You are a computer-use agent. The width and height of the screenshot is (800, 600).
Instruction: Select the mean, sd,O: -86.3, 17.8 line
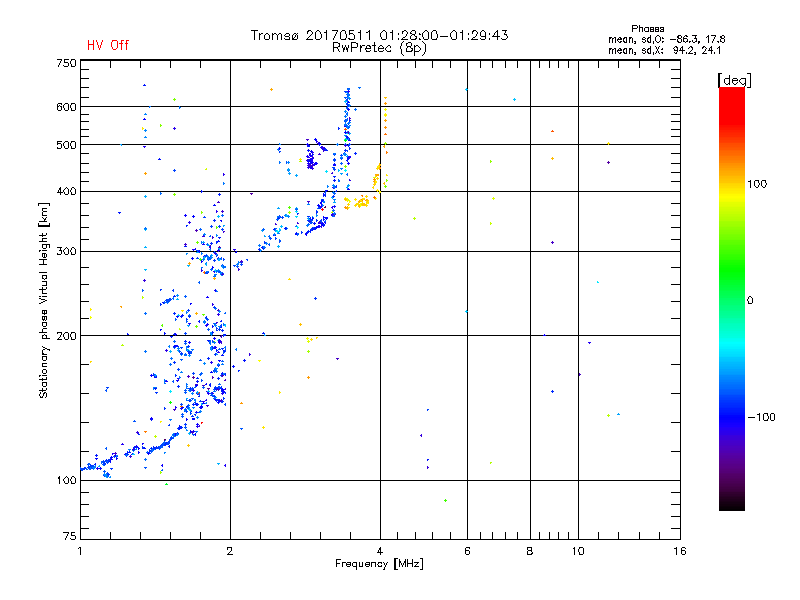(x=666, y=39)
